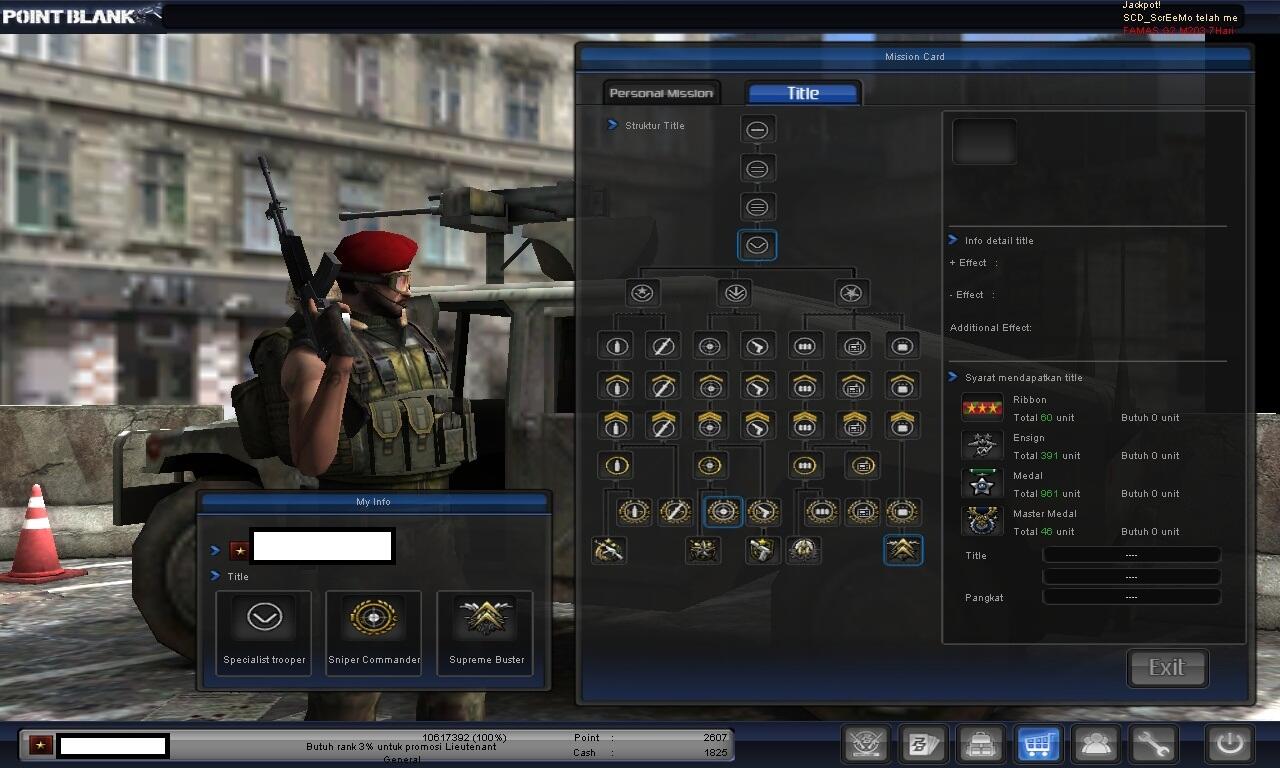Click the Ensign badge icon
Viewport: 1280px width, 768px height.
click(x=981, y=445)
